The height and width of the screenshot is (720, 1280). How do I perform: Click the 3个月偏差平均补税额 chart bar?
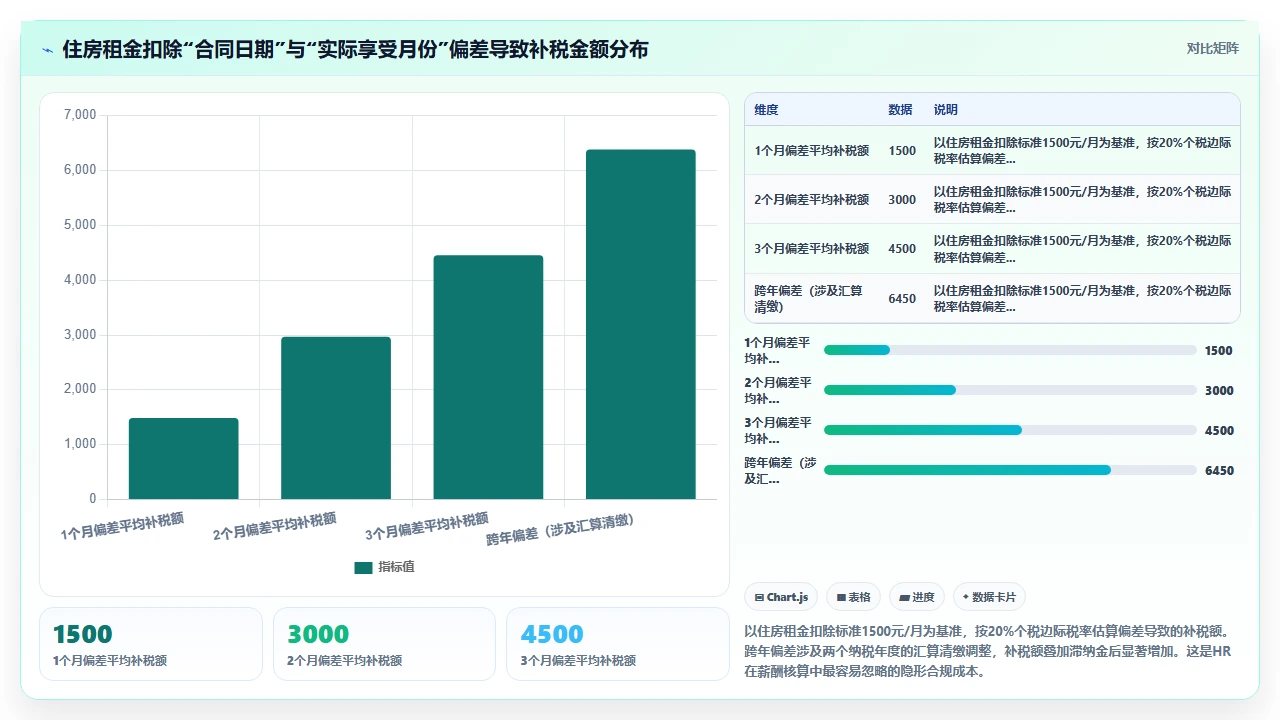(x=488, y=377)
